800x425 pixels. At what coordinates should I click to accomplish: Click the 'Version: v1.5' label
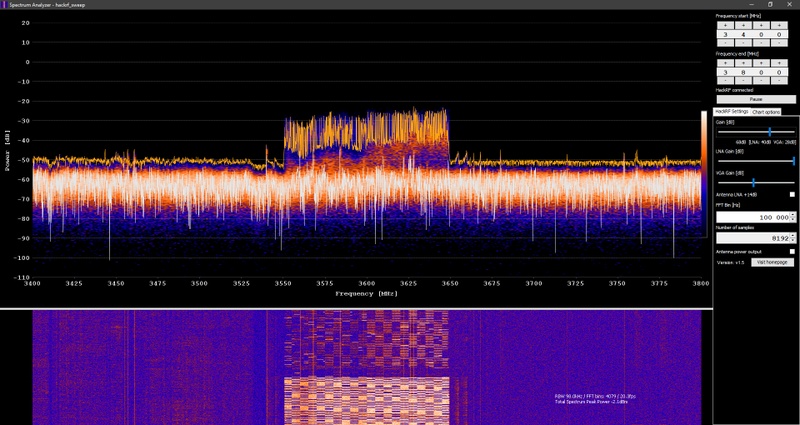[731, 262]
